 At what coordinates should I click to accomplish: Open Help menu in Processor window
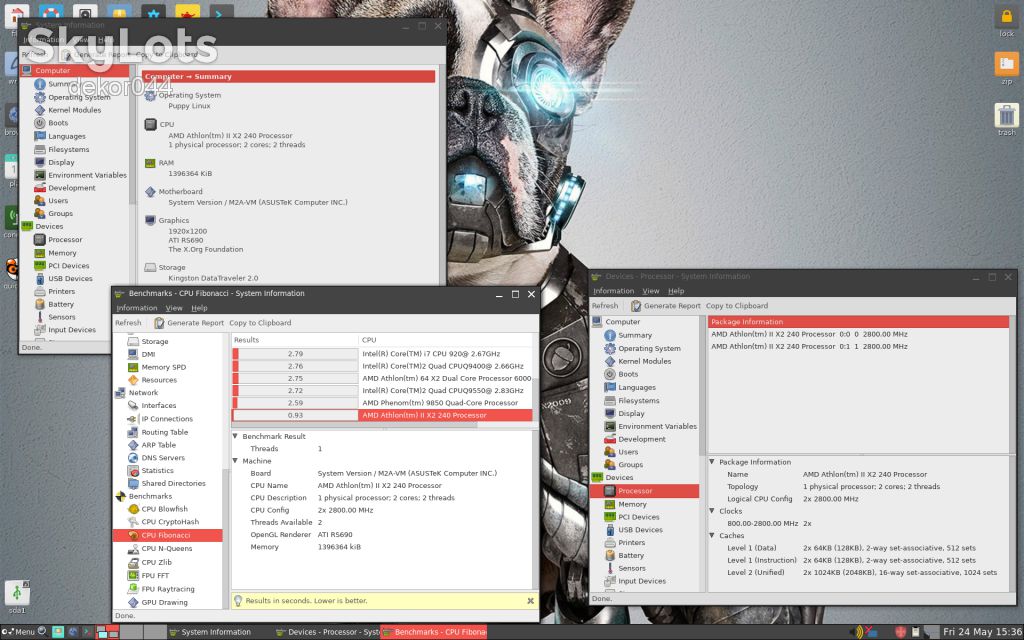(x=676, y=291)
